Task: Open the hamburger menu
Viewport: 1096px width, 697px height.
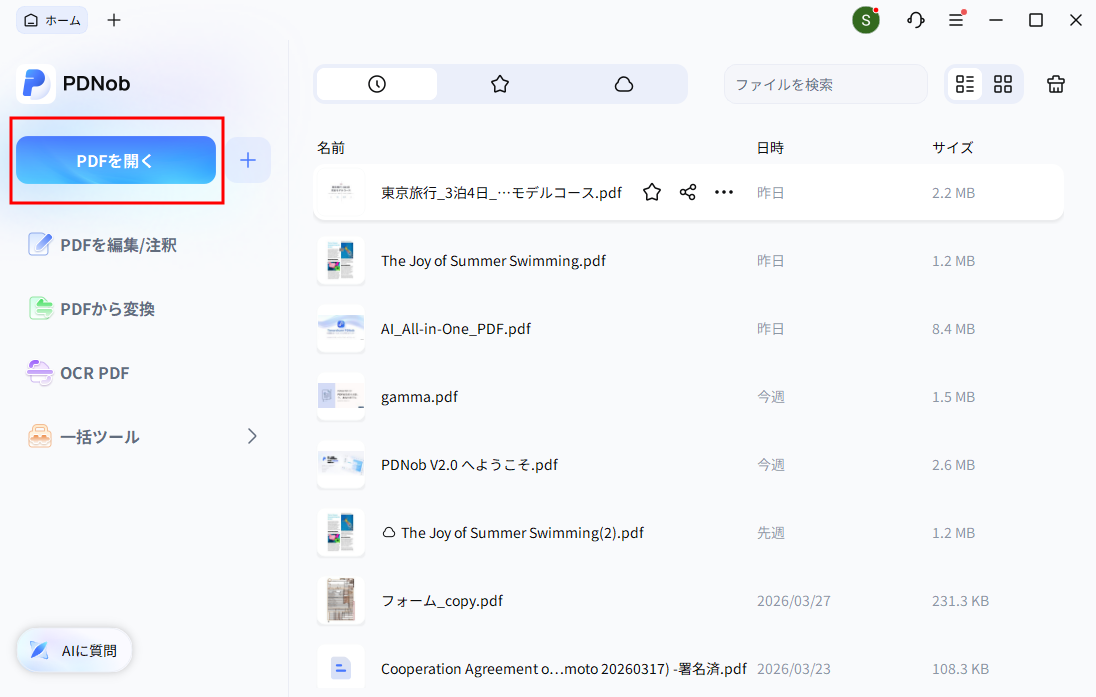Action: (x=956, y=19)
